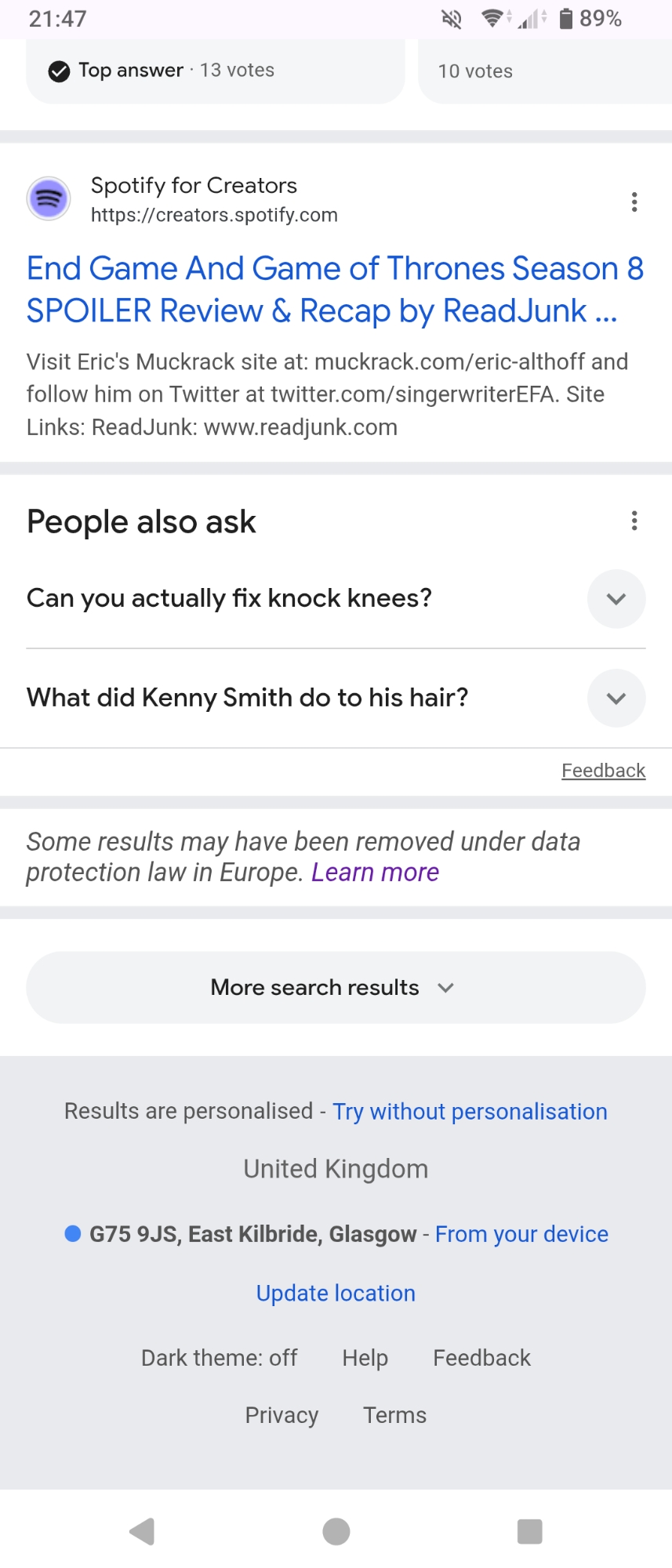Tap Update location link
Screen dimensions: 672x1568
336,1294
